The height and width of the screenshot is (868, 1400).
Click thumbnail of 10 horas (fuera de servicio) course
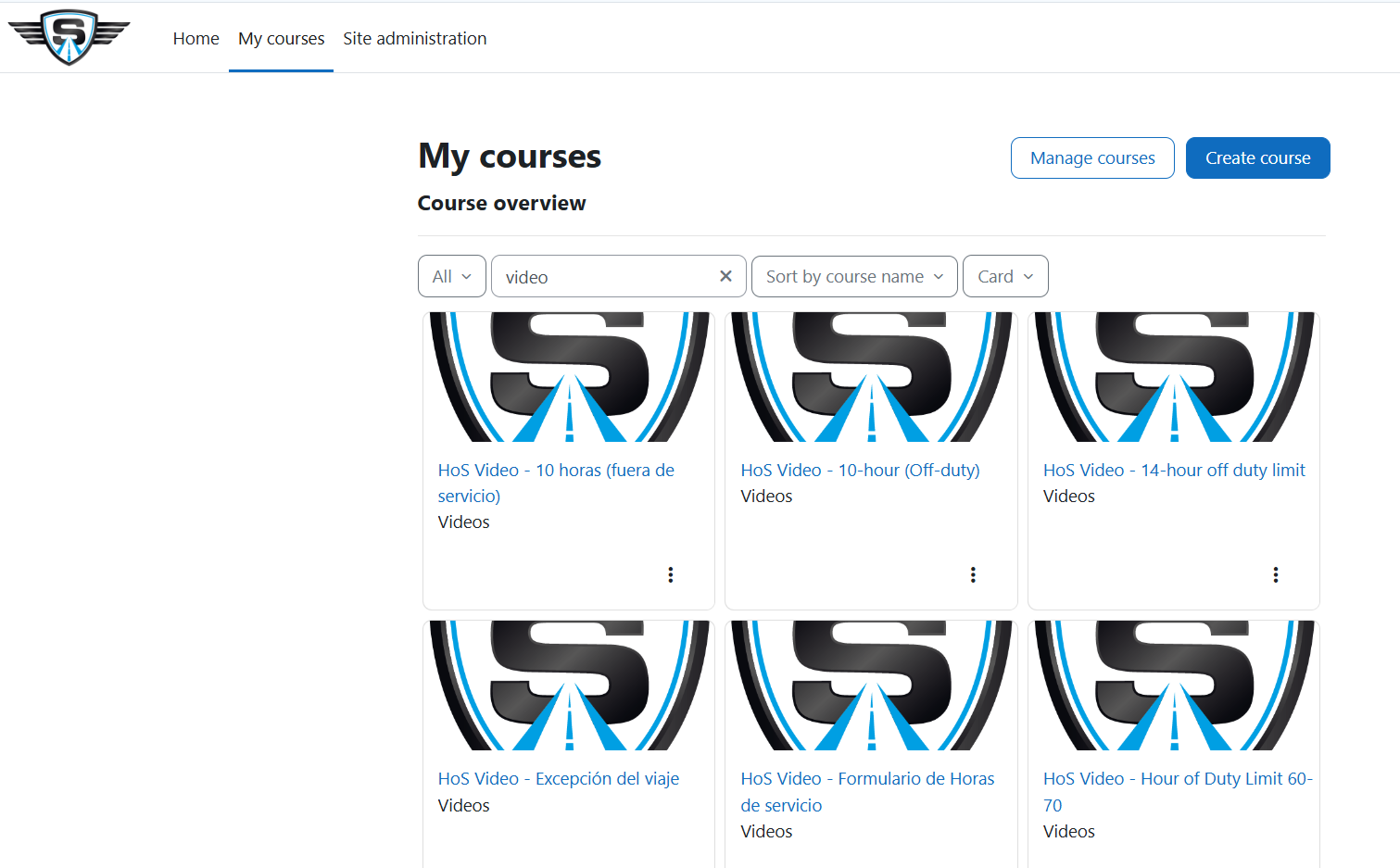tap(569, 377)
